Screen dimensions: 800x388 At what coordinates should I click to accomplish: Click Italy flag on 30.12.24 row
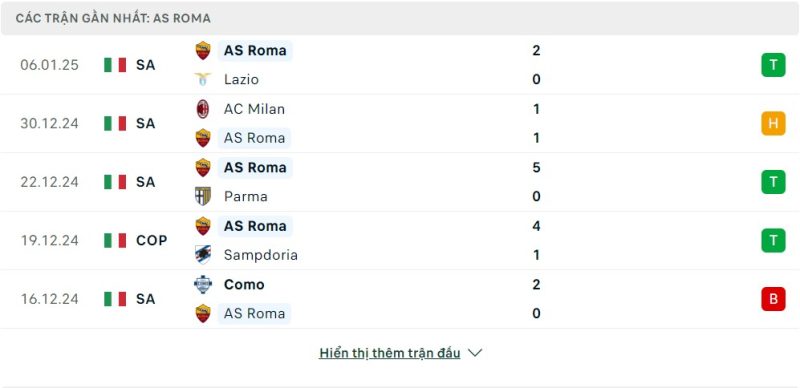(x=115, y=124)
